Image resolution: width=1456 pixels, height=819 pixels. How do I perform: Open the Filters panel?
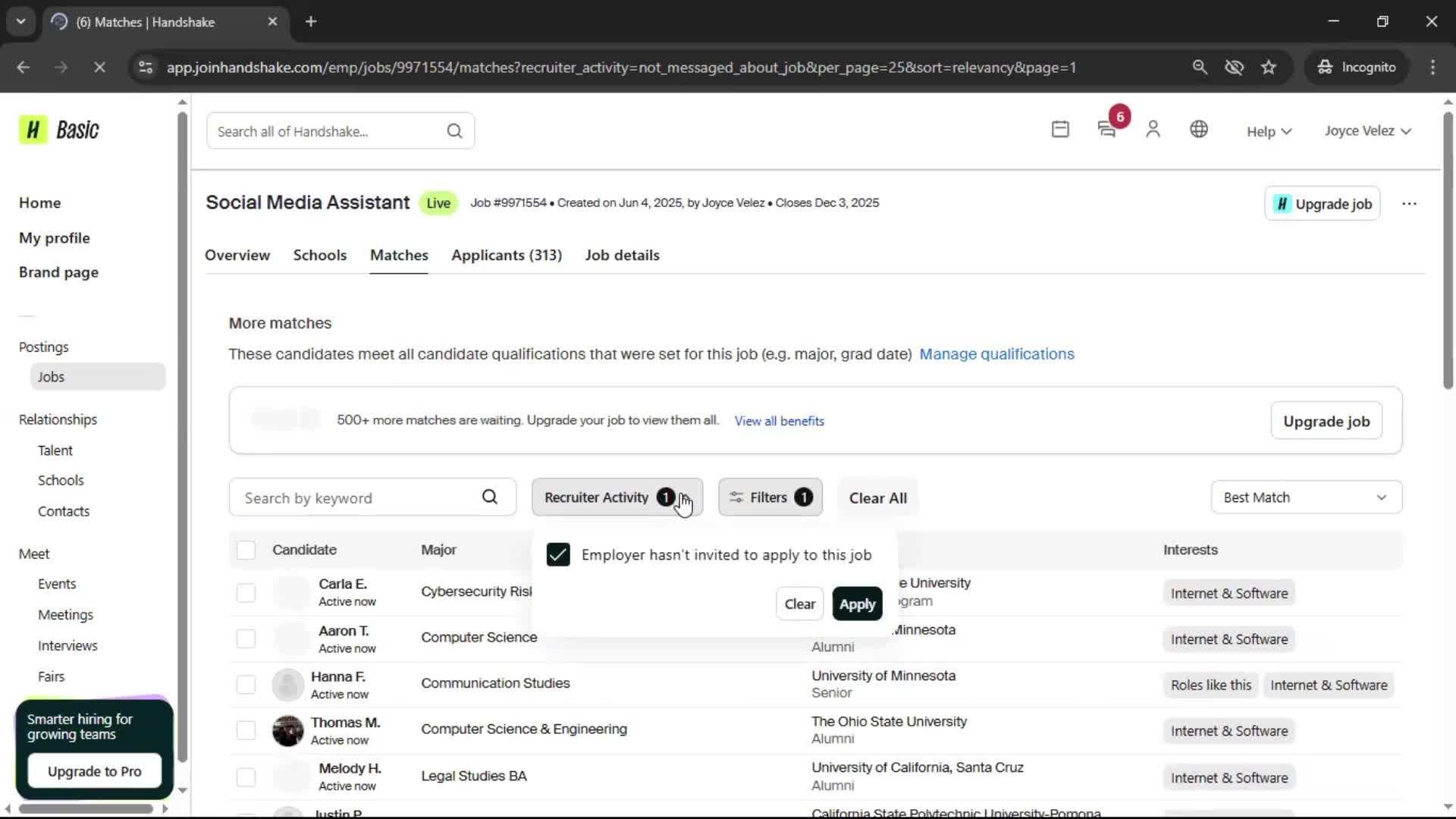pos(770,497)
